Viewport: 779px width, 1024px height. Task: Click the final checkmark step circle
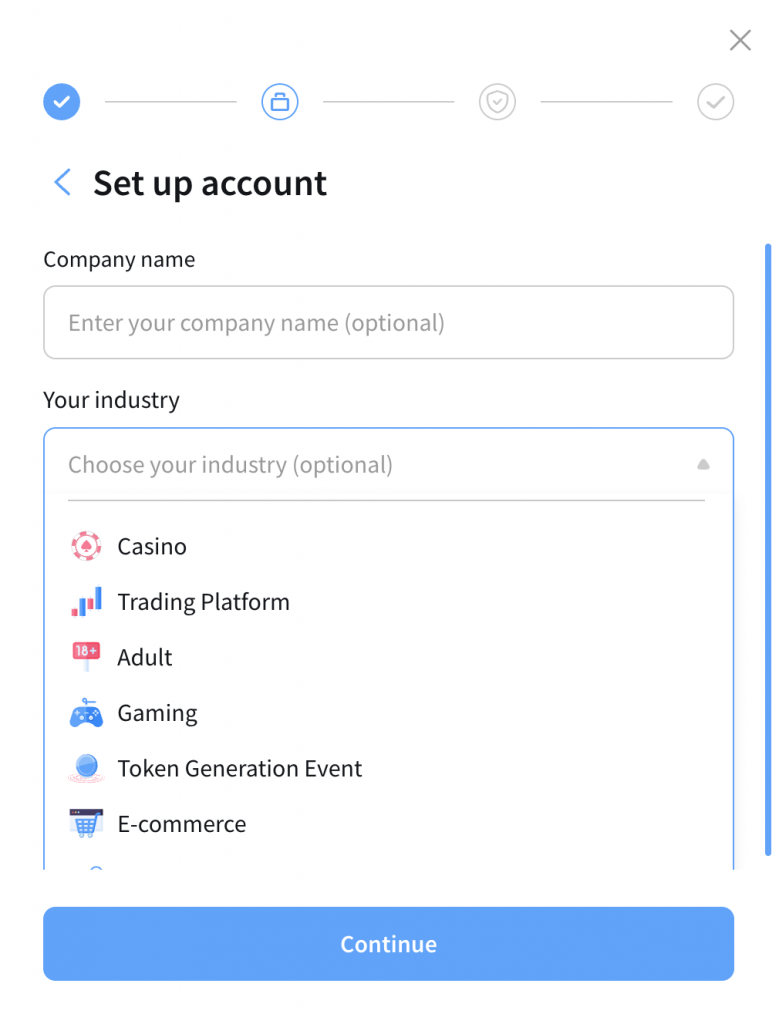click(716, 101)
